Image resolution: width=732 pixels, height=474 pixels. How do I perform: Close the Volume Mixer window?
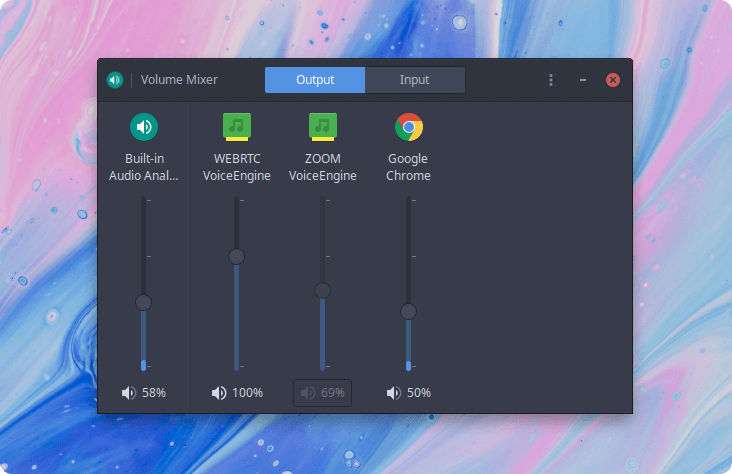coord(613,80)
